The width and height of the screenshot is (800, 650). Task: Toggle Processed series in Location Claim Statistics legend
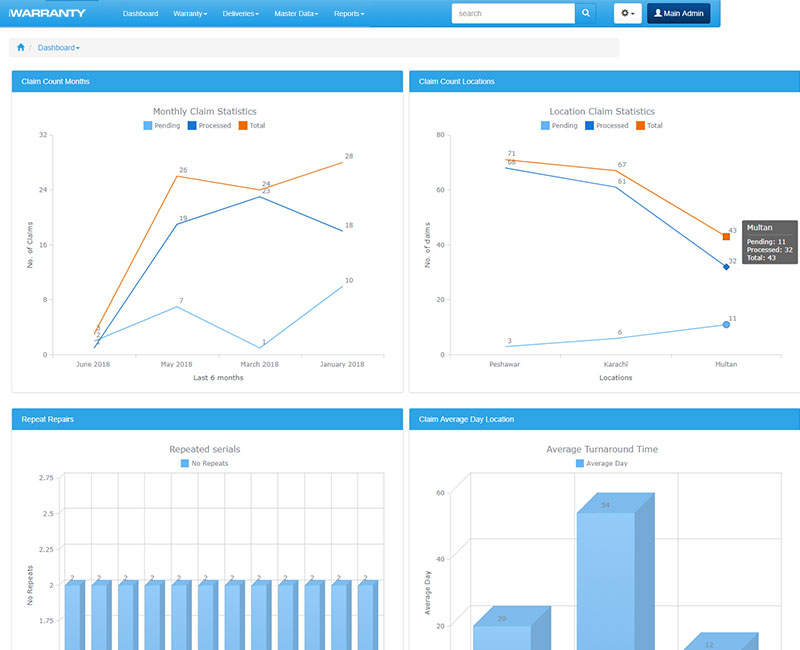[607, 126]
